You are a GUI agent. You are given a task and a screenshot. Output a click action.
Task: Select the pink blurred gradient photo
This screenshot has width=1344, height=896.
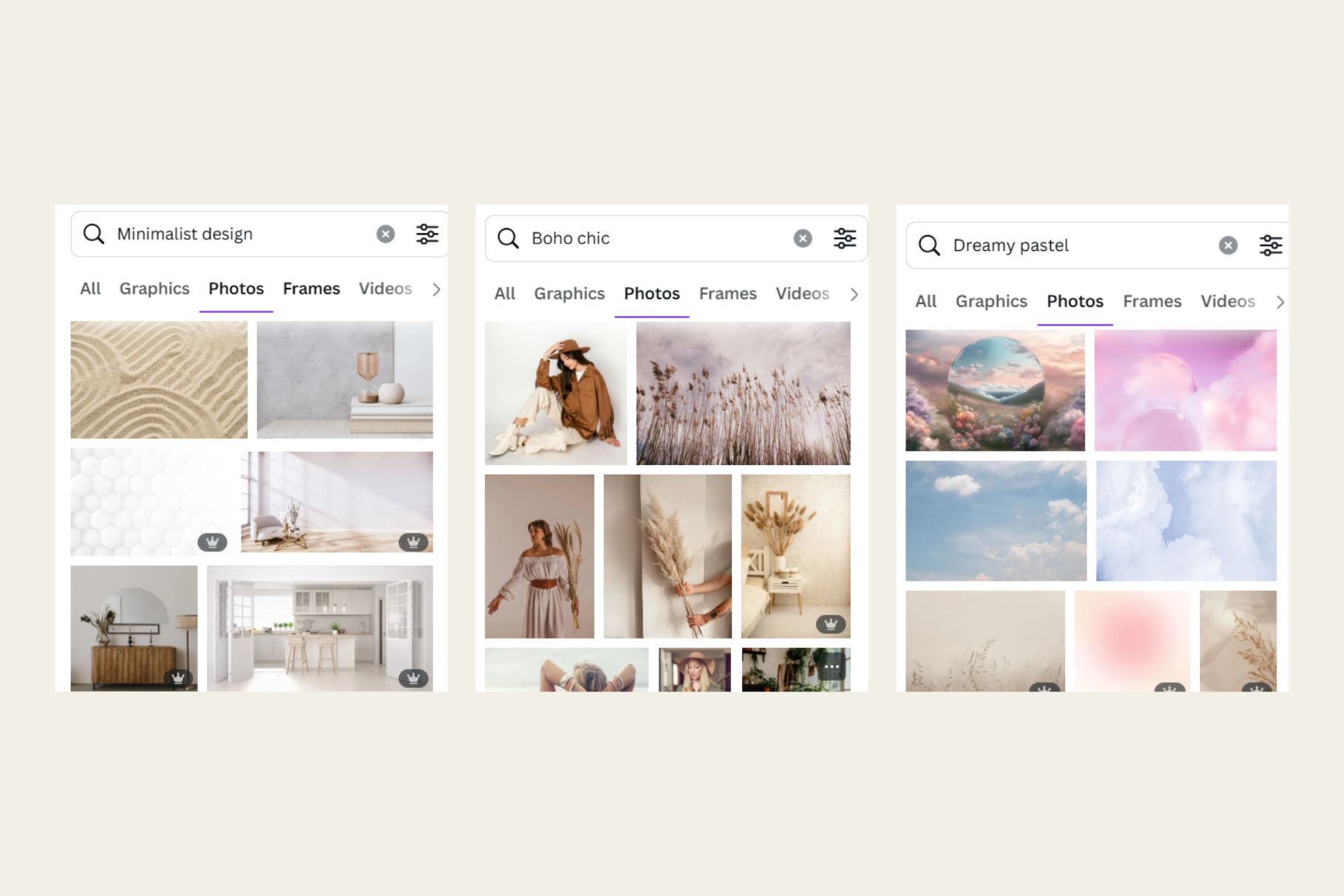click(x=1132, y=641)
